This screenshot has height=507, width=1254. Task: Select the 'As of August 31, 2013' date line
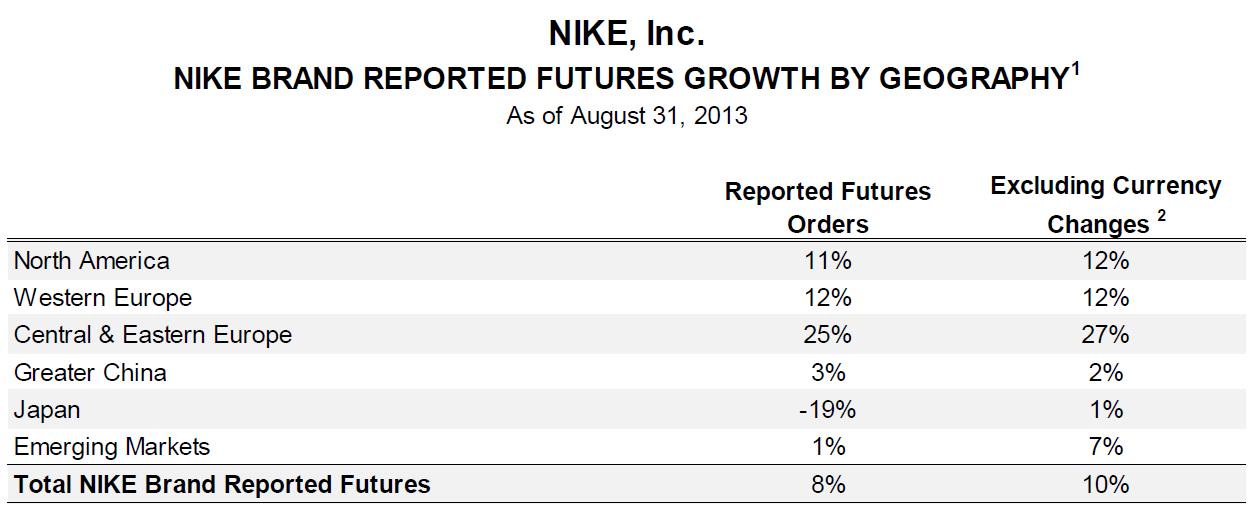[627, 115]
